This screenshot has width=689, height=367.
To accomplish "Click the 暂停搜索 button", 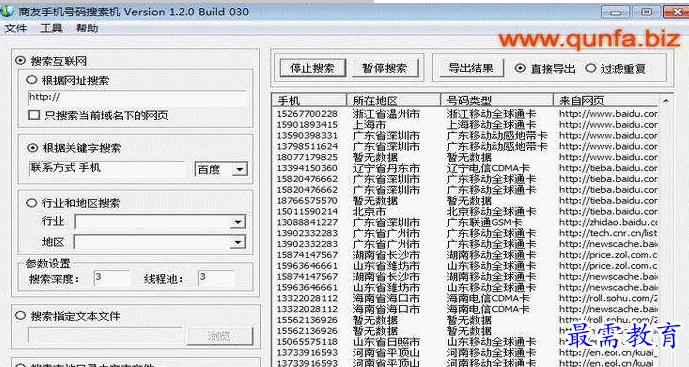I will click(x=384, y=68).
